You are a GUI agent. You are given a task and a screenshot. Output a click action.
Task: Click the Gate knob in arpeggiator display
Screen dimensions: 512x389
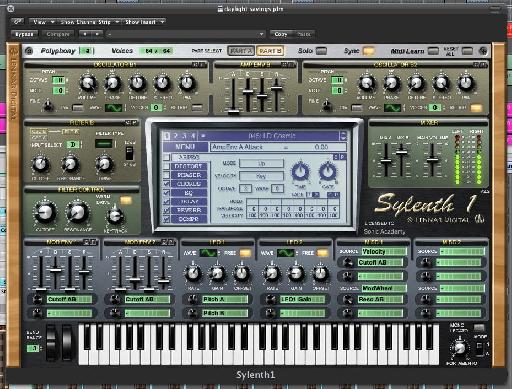coord(328,172)
